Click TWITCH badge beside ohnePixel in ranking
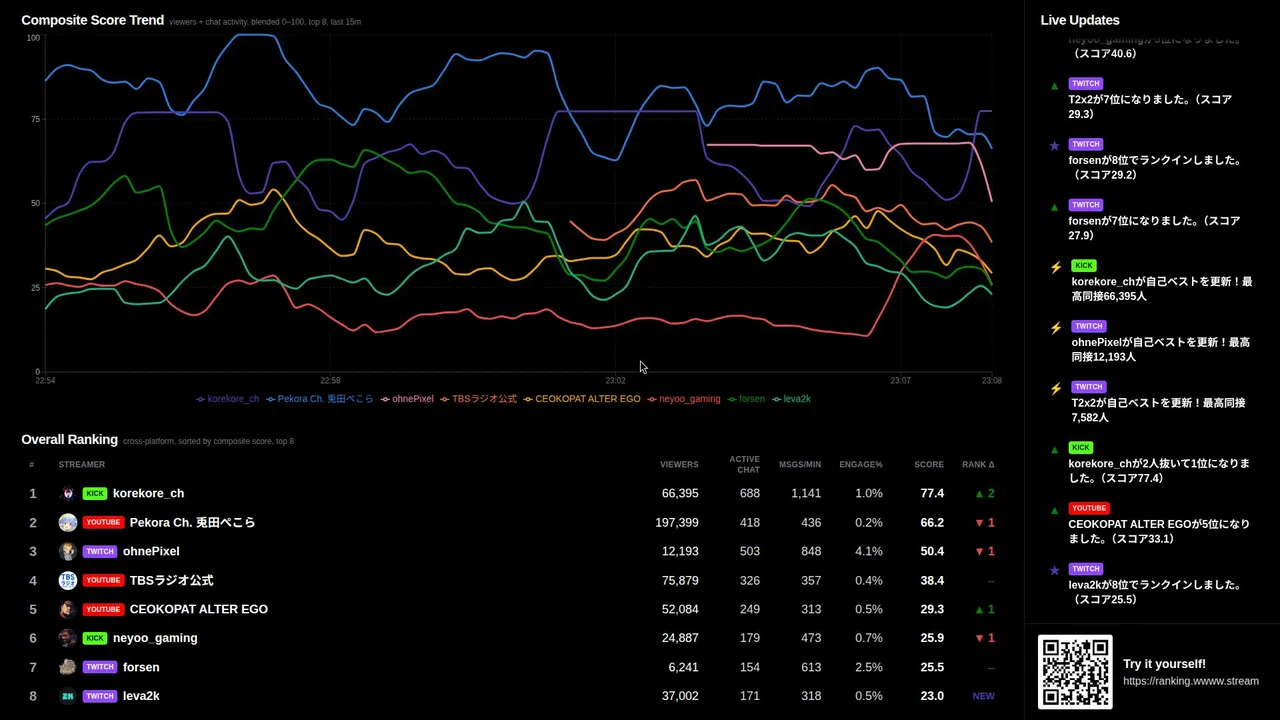1280x720 pixels. (100, 551)
